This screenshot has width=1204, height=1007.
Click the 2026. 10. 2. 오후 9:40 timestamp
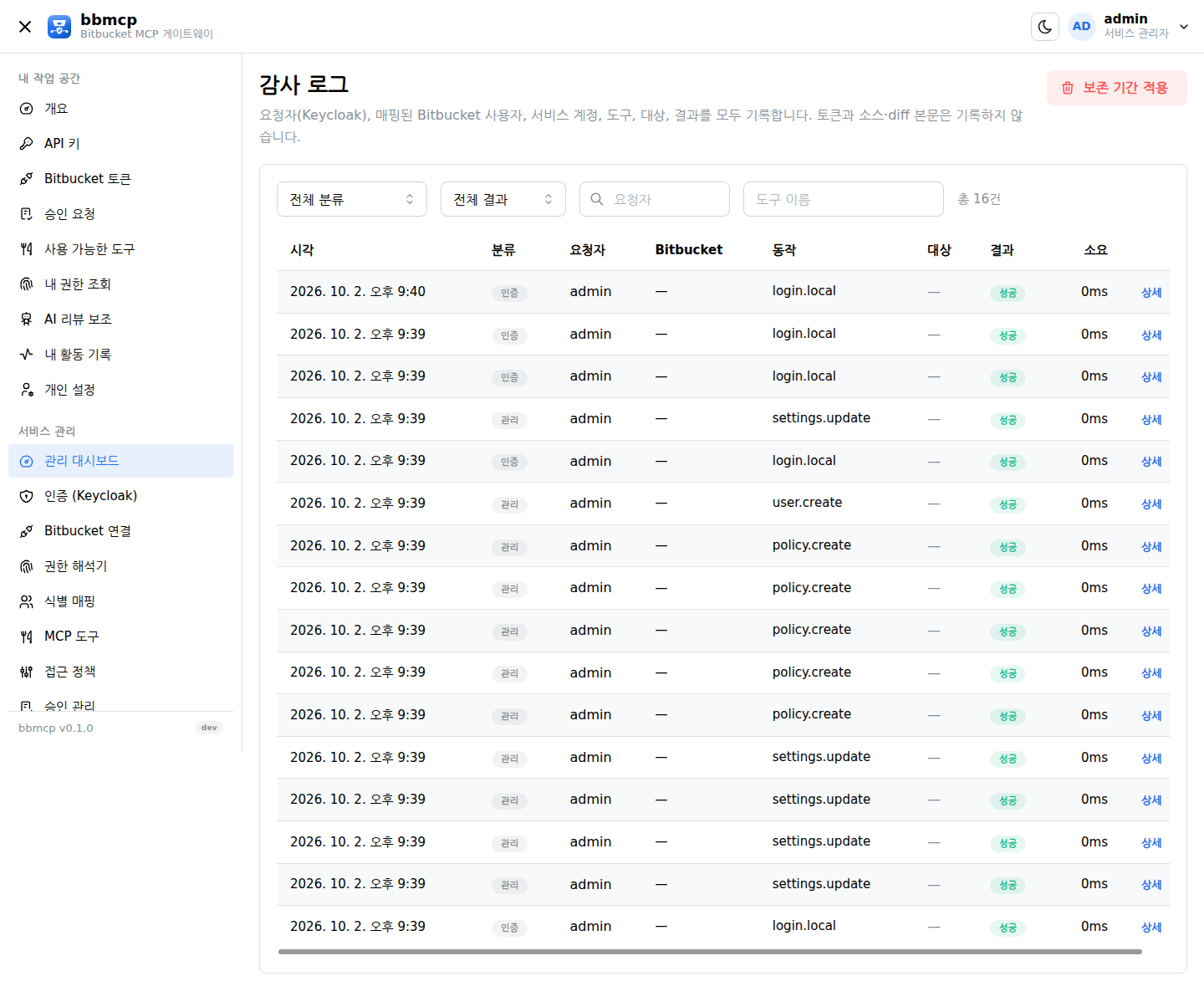click(x=358, y=292)
